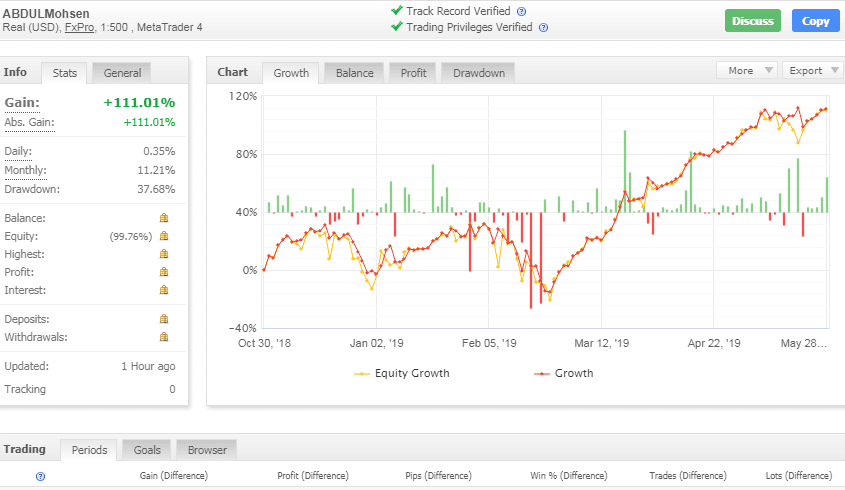Click the Withdrawals lock icon

164,337
